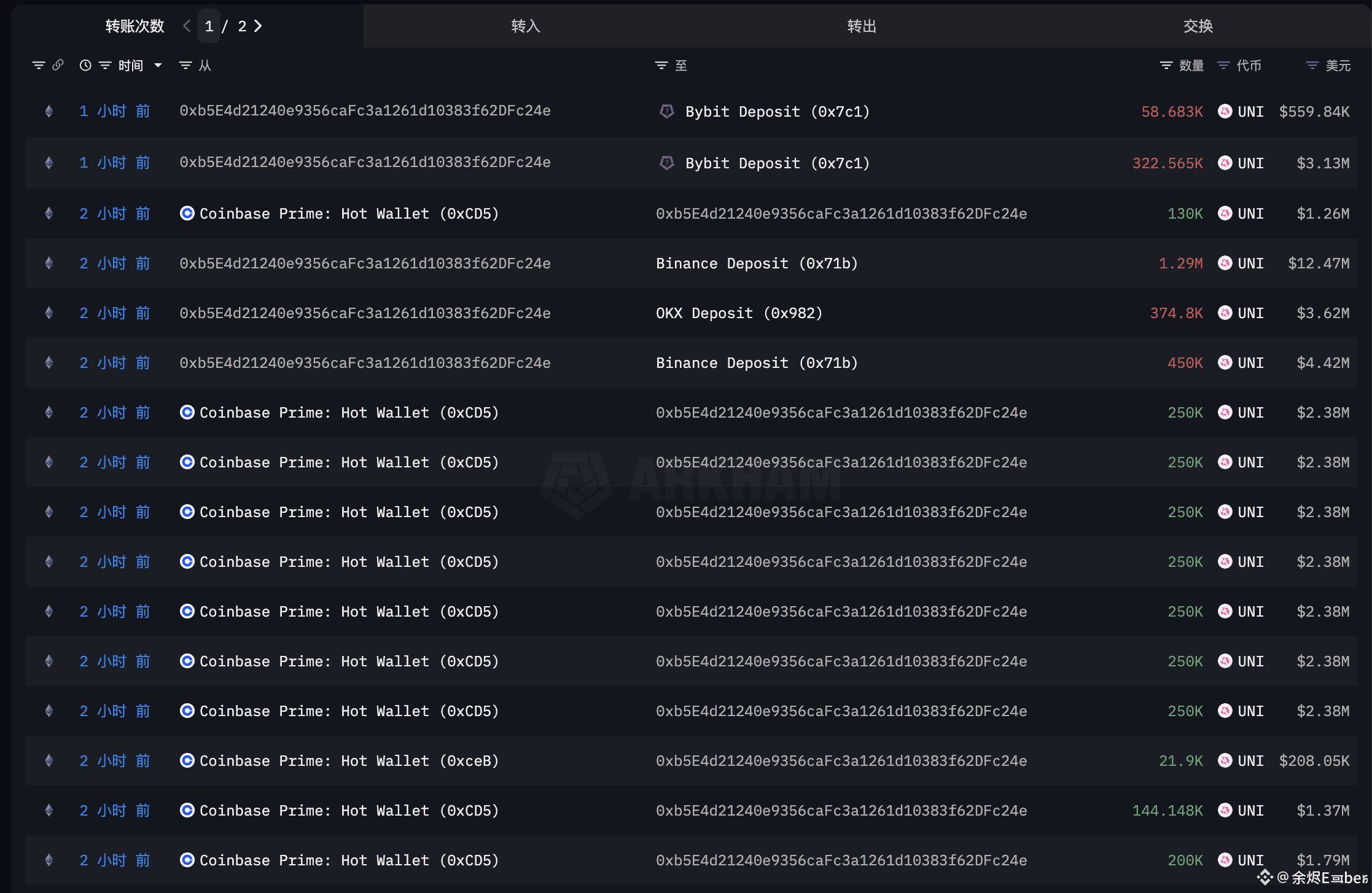The height and width of the screenshot is (893, 1372).
Task: Click the 代币 column header label
Action: (x=1249, y=65)
